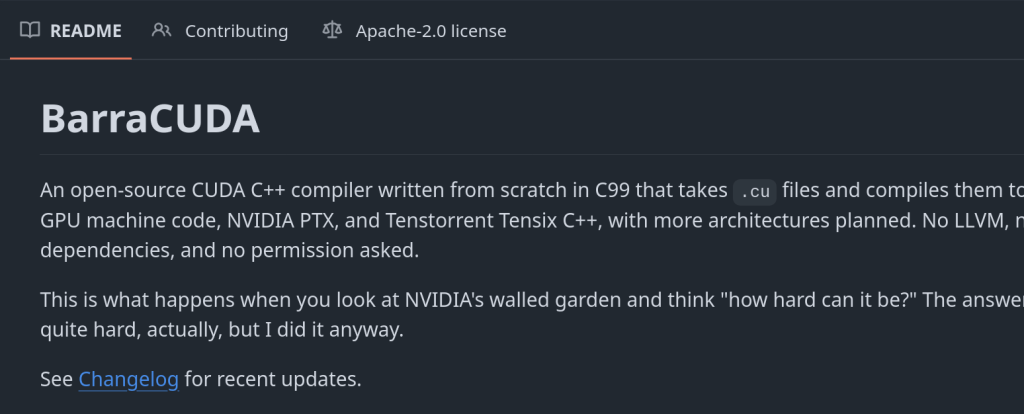Image resolution: width=1024 pixels, height=414 pixels.
Task: Open the Contributing tab
Action: point(236,31)
